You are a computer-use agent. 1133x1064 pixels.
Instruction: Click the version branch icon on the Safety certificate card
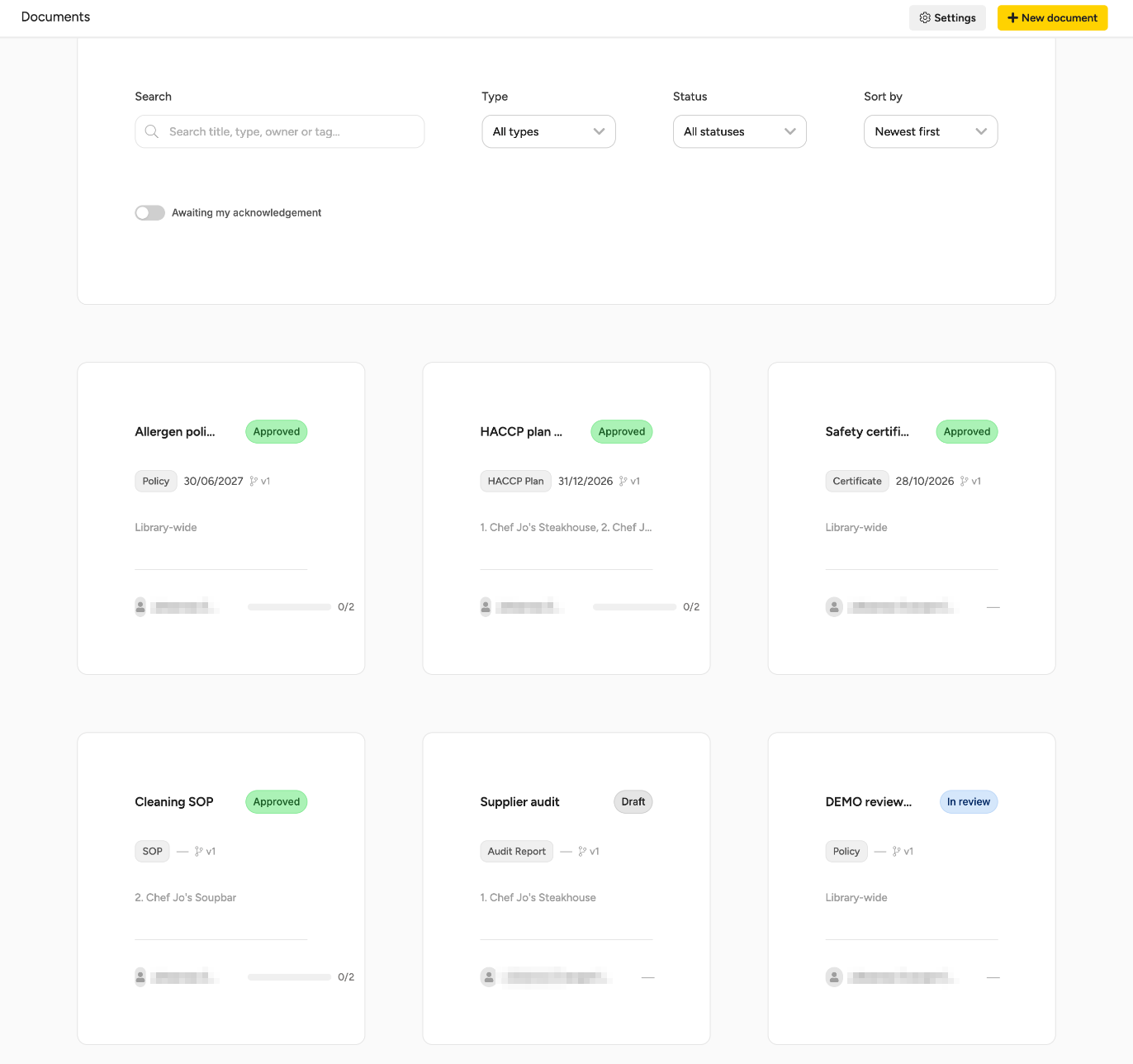965,481
